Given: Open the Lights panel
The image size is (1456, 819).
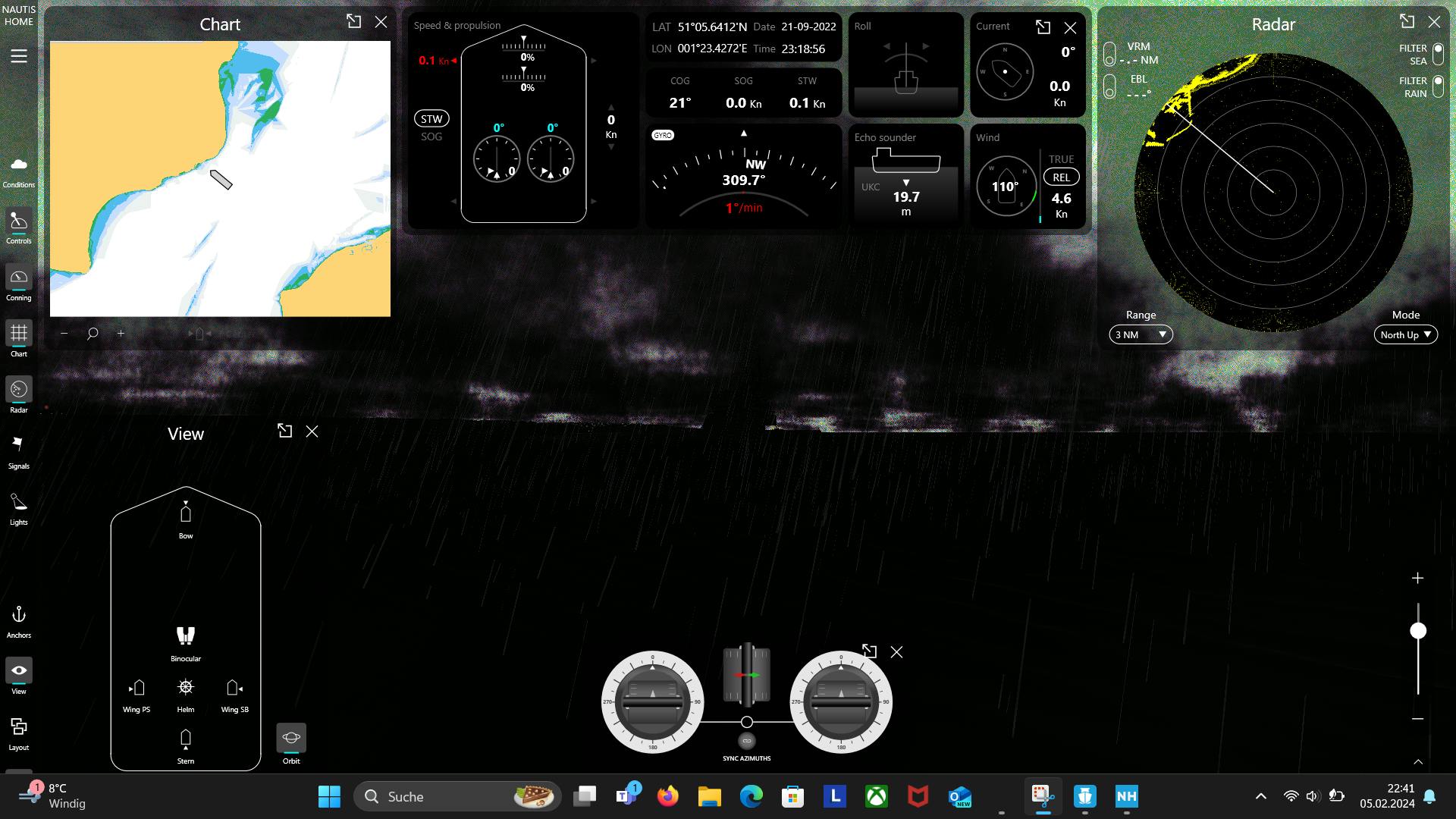Looking at the screenshot, I should [x=19, y=508].
